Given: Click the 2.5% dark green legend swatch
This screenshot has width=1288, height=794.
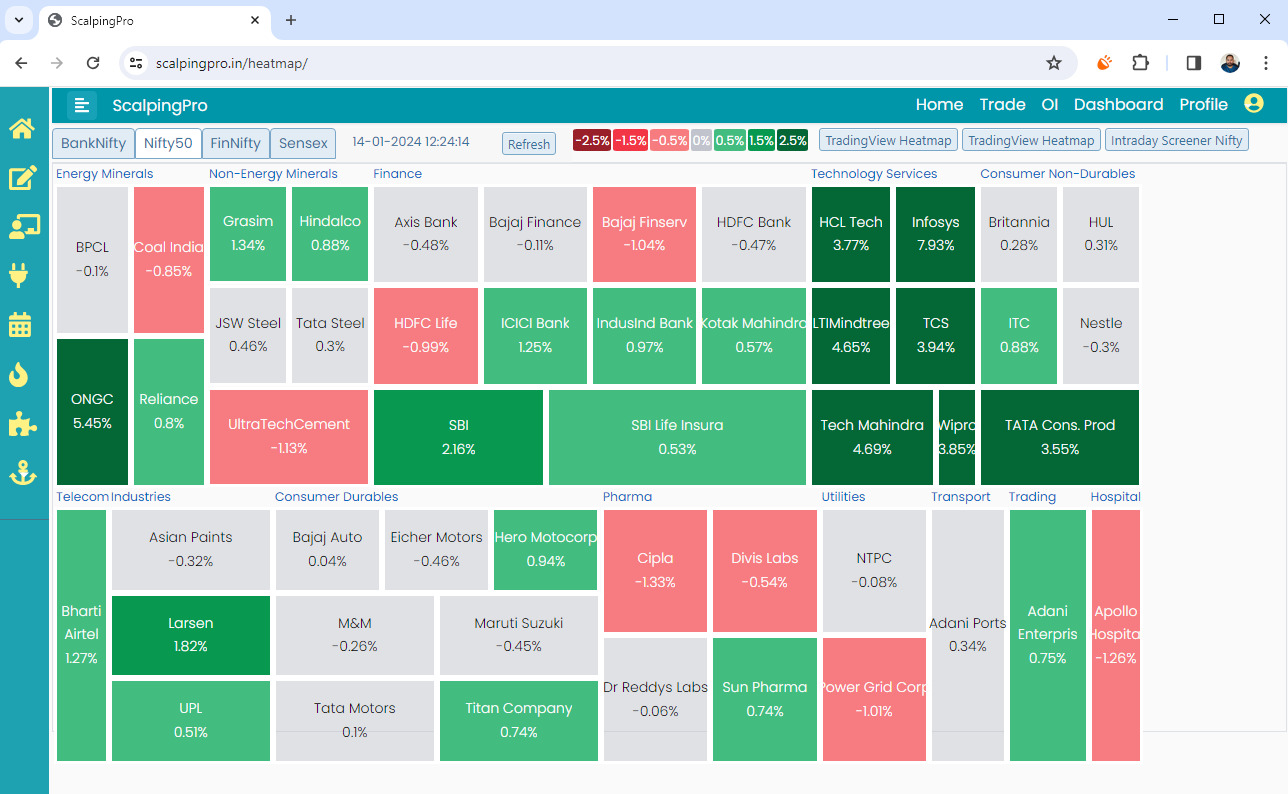Looking at the screenshot, I should coord(792,140).
